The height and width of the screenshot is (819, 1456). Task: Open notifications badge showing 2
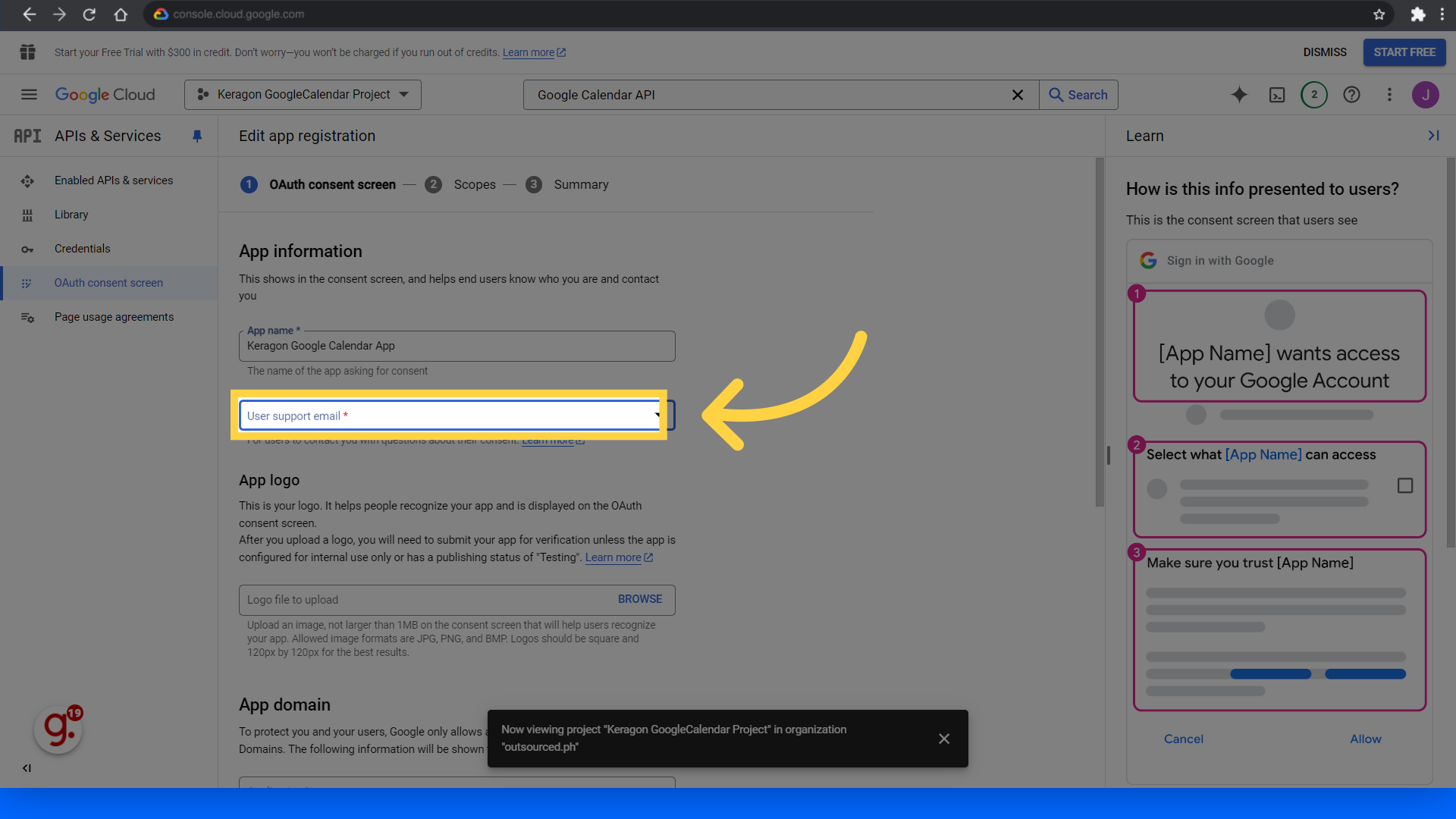[1314, 95]
